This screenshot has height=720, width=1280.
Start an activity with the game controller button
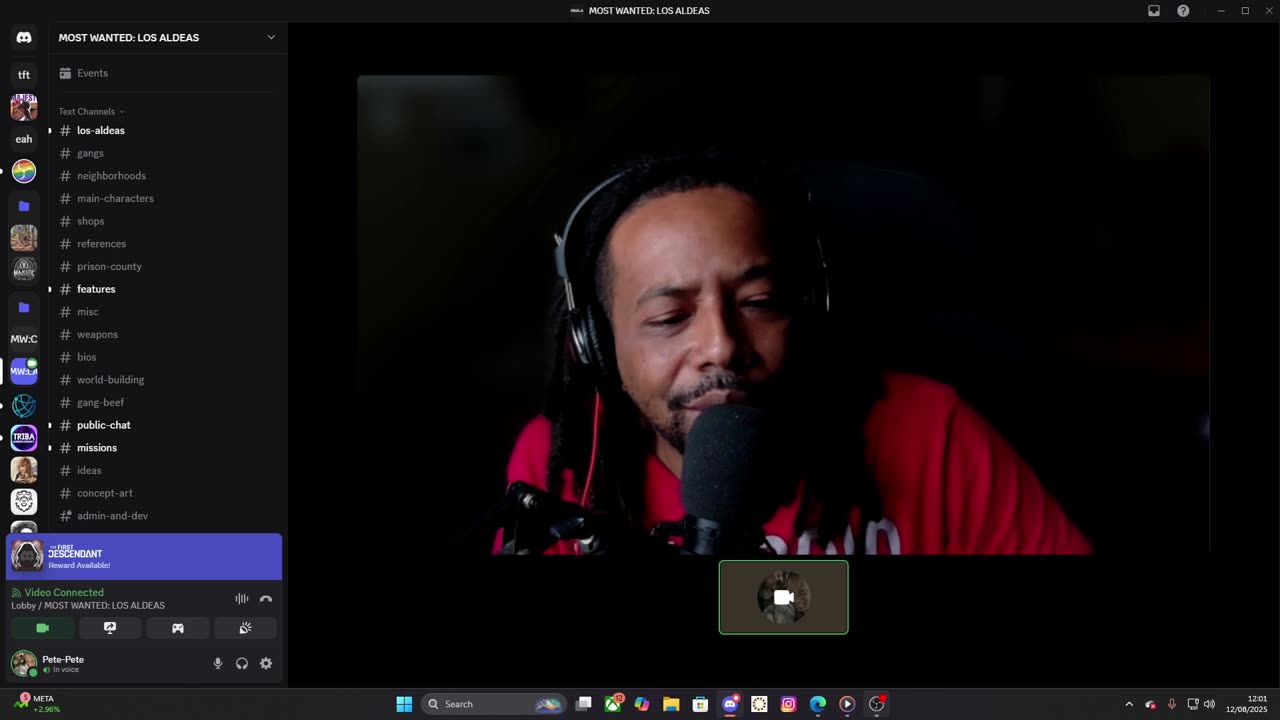(x=178, y=628)
